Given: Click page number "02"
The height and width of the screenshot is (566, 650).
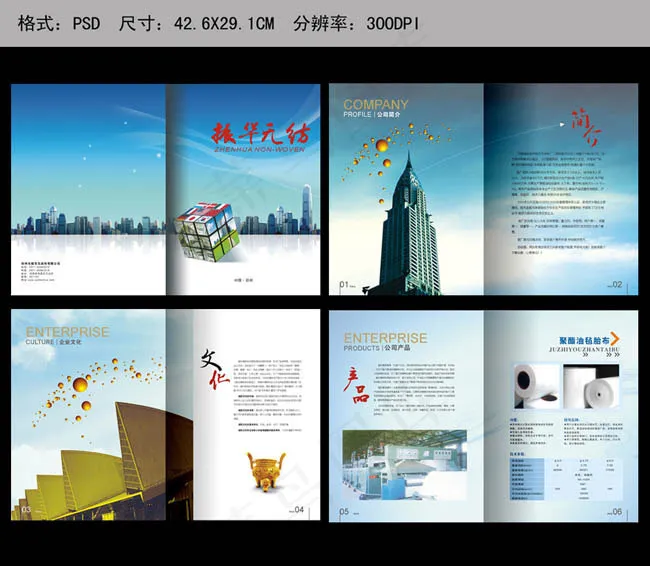Looking at the screenshot, I should (617, 284).
